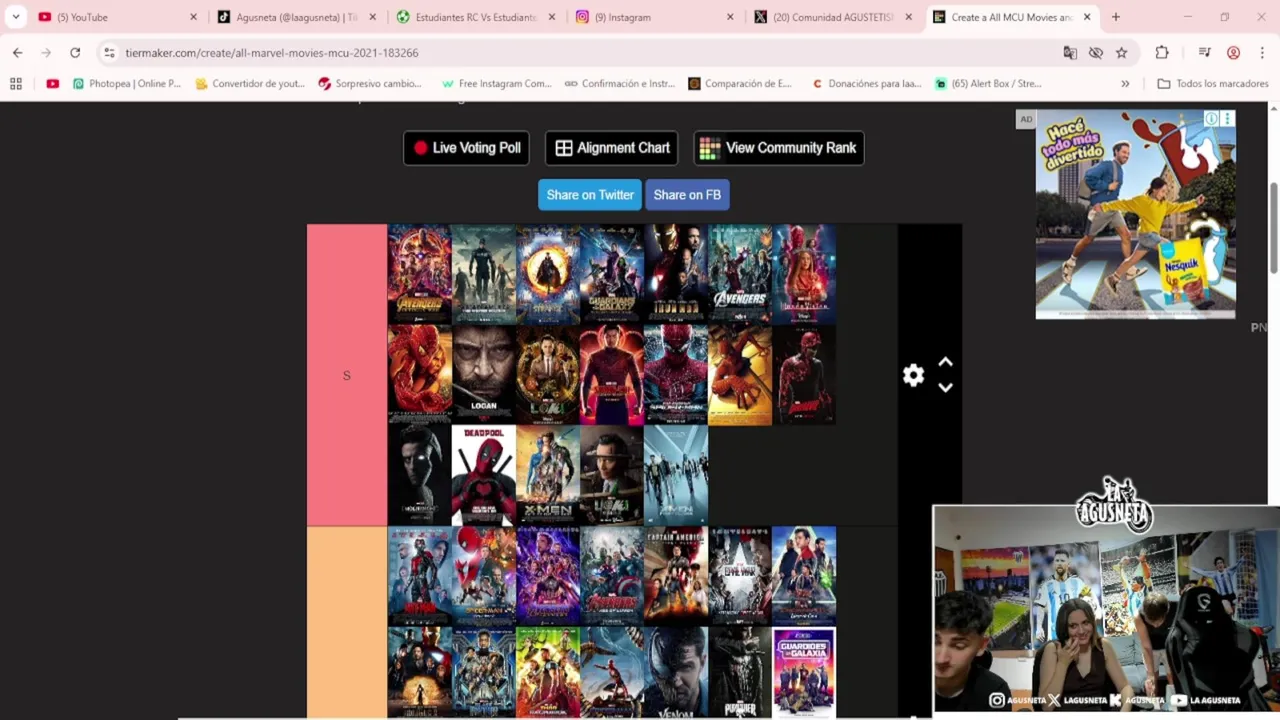
Task: Open the ad info icon
Action: [1211, 119]
